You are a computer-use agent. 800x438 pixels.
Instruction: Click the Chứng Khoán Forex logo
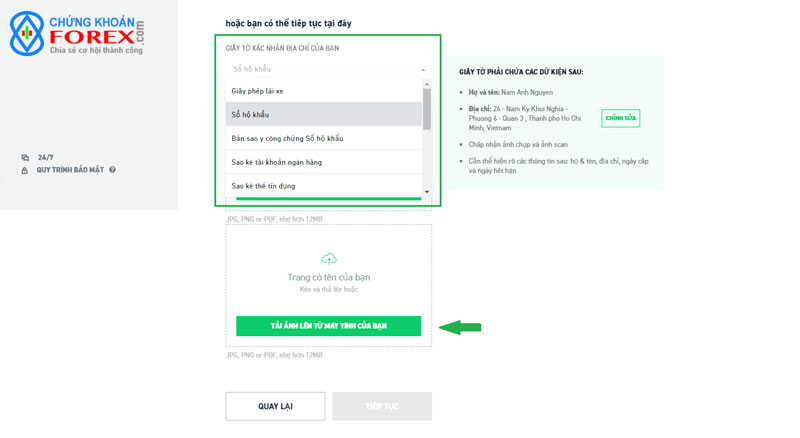click(x=77, y=34)
